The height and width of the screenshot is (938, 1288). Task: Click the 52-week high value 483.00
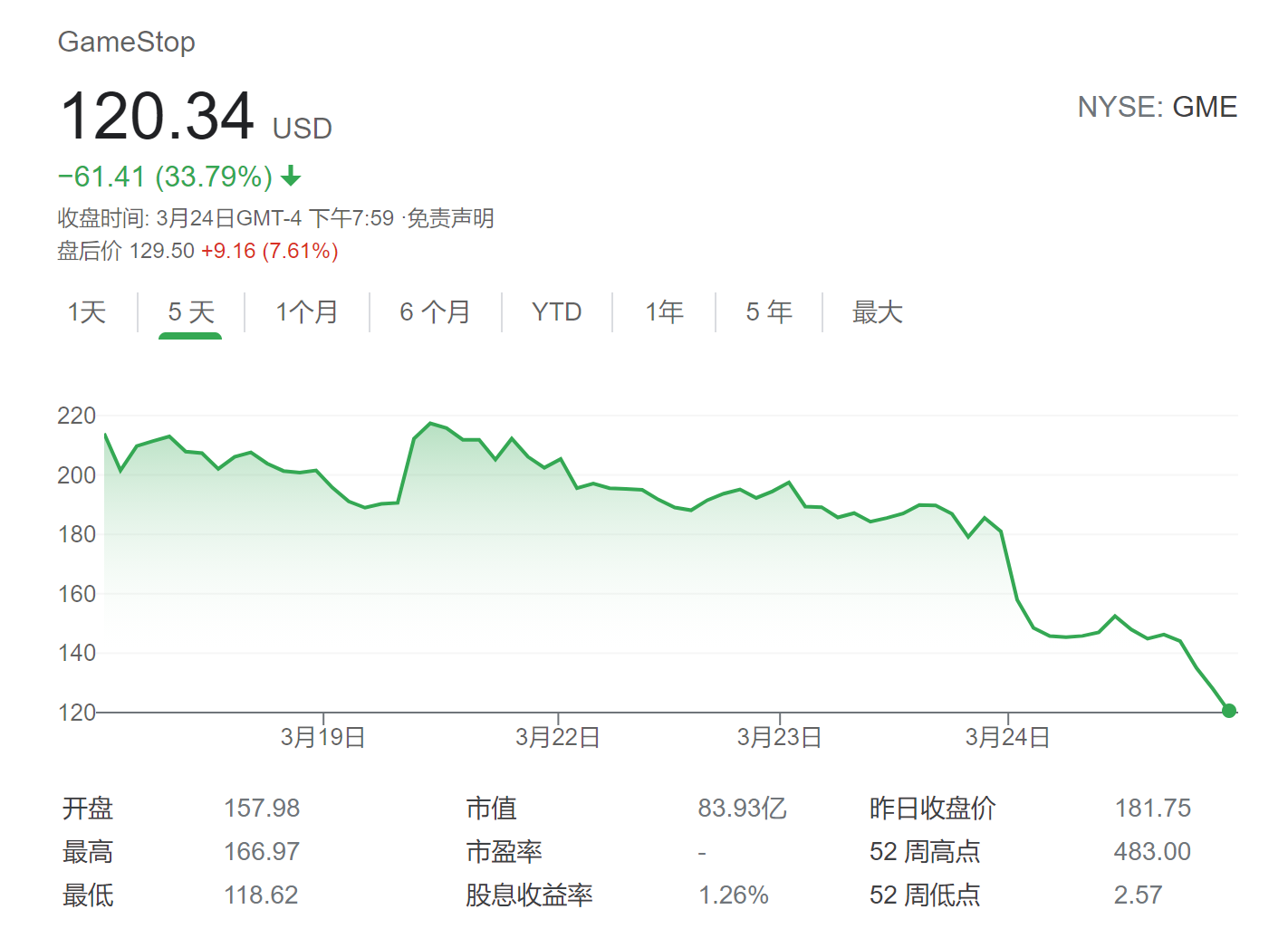[x=1153, y=851]
